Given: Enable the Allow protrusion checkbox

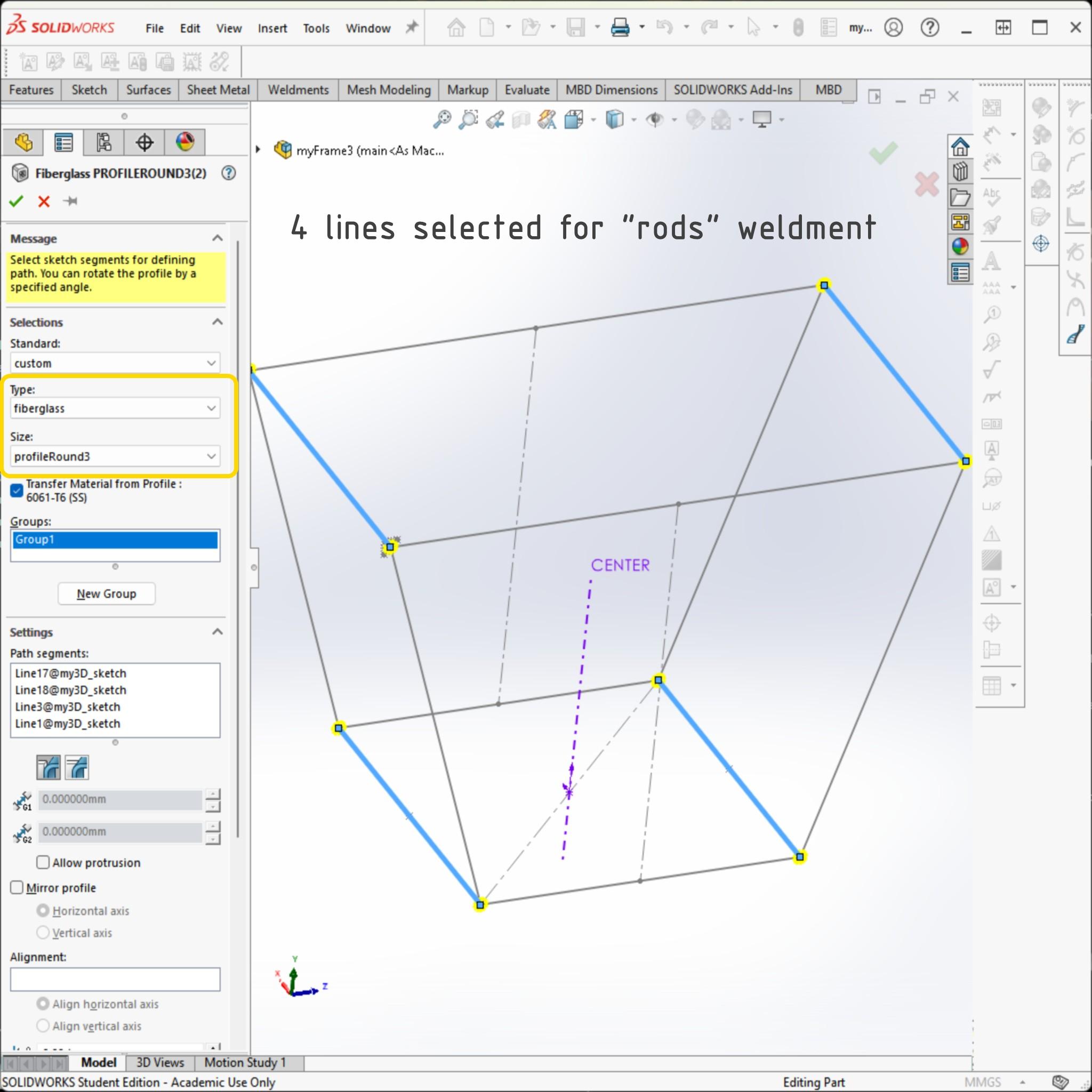Looking at the screenshot, I should click(43, 862).
